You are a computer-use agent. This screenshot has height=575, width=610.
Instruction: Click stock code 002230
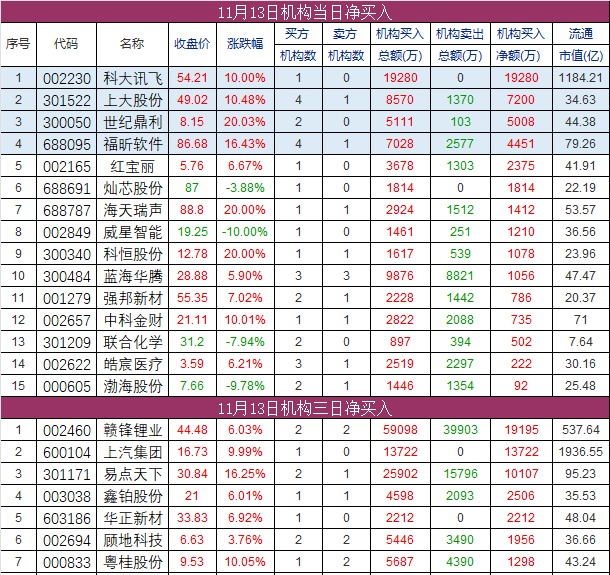pos(67,79)
